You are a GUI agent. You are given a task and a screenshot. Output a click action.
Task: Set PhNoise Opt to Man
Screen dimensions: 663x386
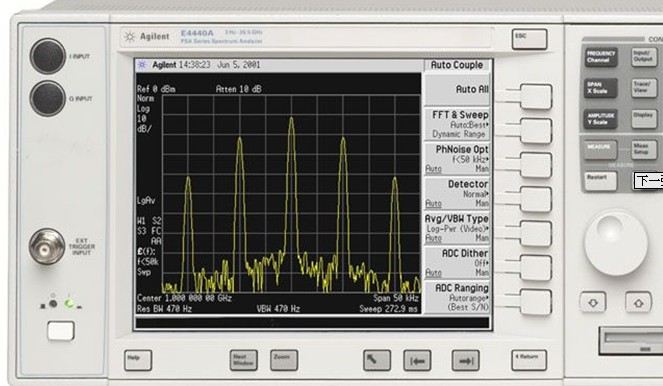[x=482, y=169]
